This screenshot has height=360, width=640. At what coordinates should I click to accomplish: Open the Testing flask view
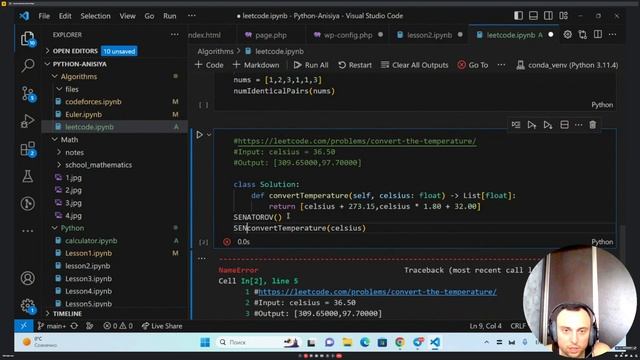27,176
